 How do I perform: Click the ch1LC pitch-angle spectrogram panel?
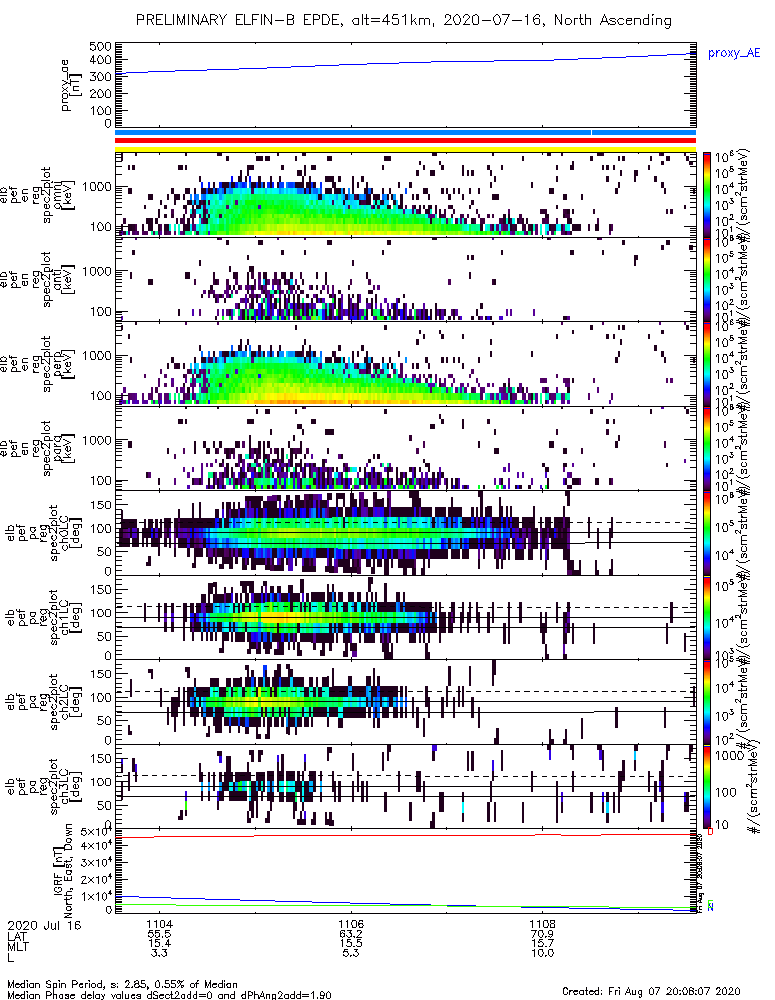[x=405, y=617]
